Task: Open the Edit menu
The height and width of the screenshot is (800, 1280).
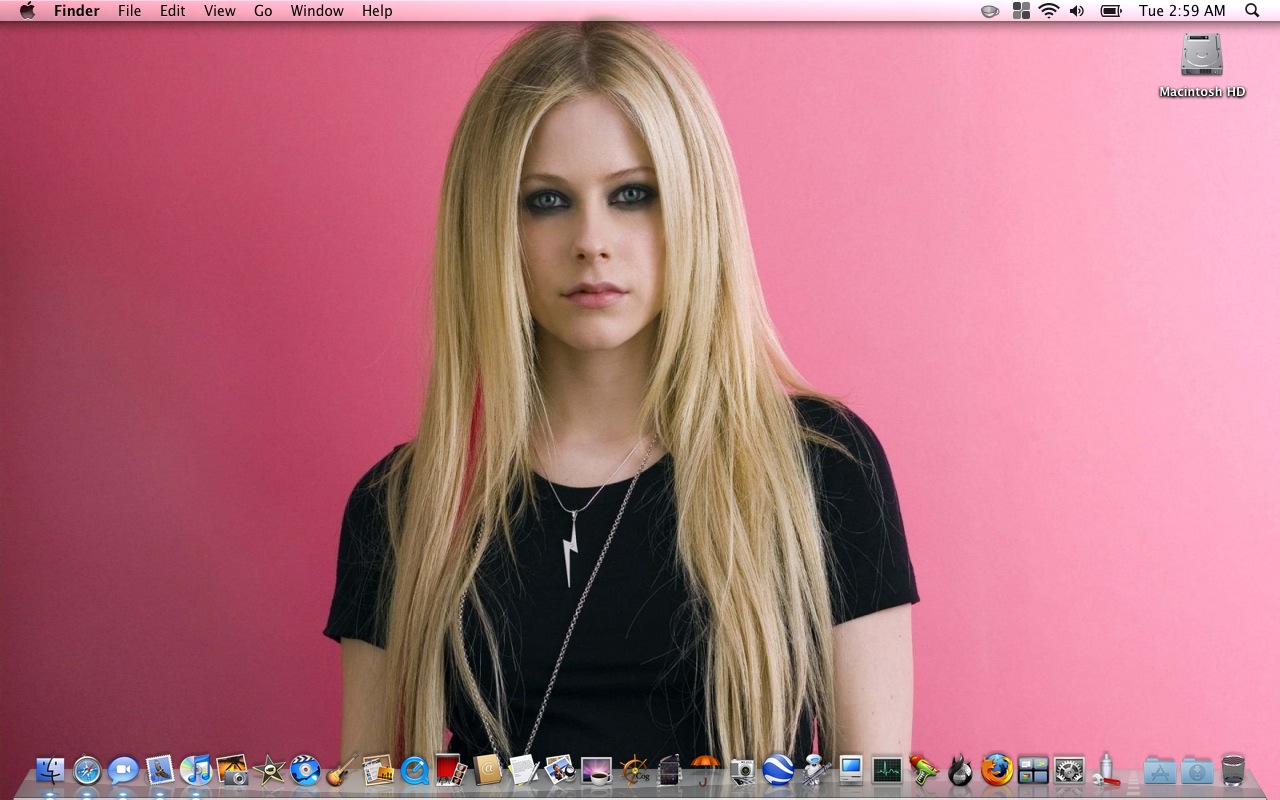Action: [x=173, y=11]
